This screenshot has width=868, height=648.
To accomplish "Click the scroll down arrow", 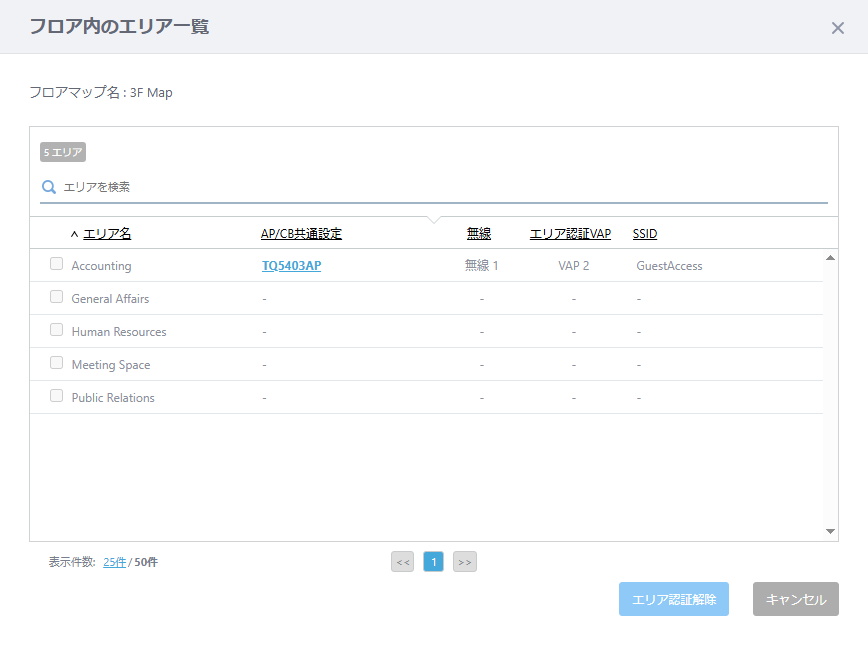I will click(830, 531).
